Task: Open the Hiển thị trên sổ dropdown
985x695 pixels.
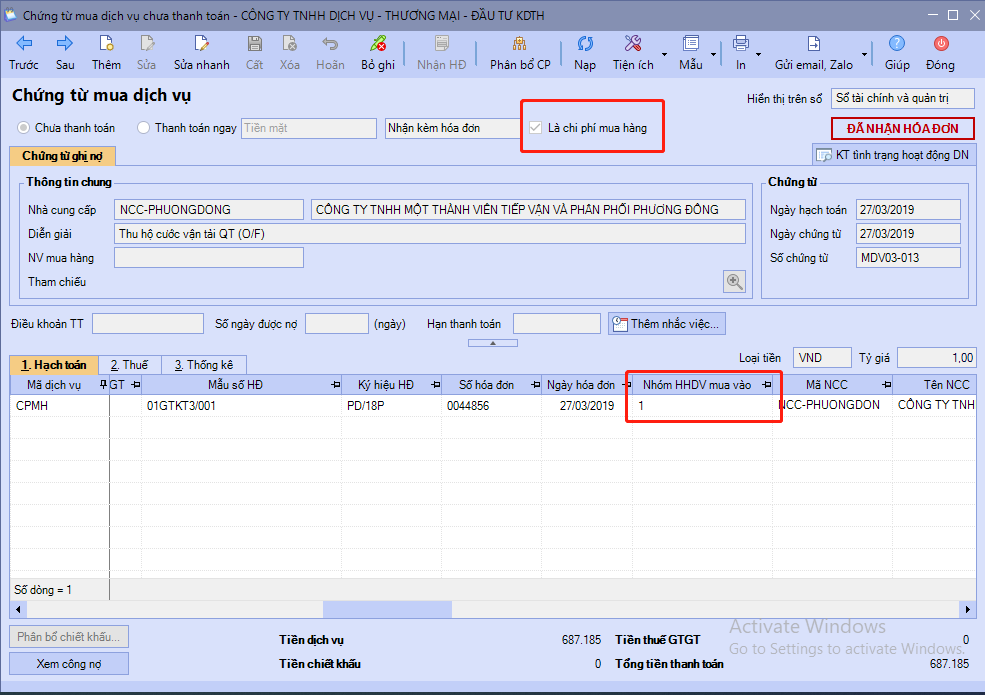Action: pyautogui.click(x=902, y=98)
